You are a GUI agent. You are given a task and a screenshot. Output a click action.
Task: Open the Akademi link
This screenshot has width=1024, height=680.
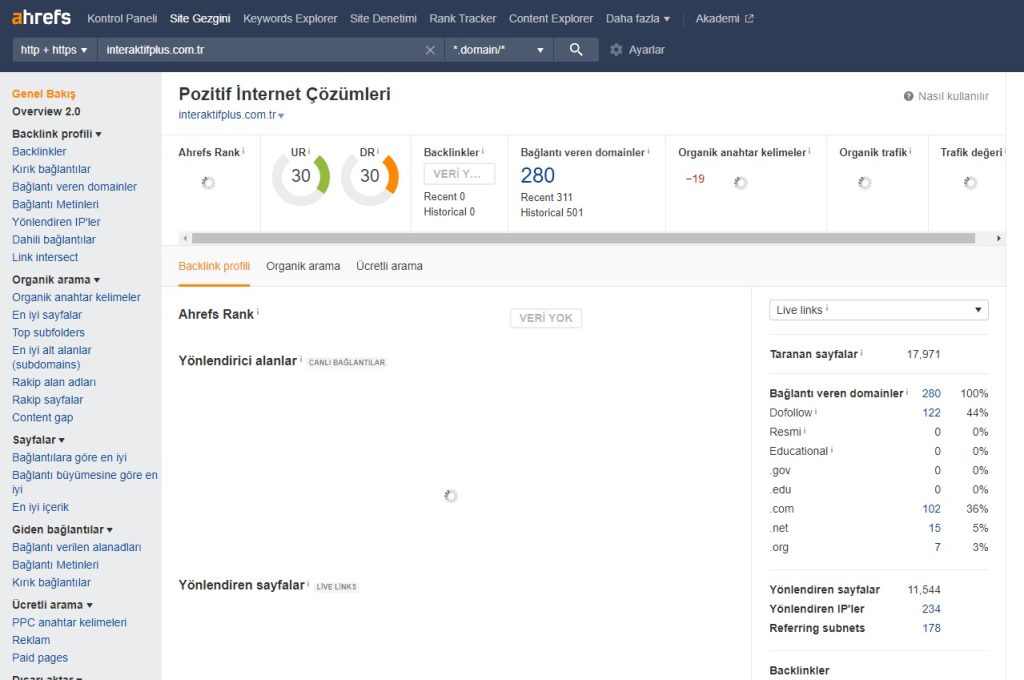(x=717, y=18)
